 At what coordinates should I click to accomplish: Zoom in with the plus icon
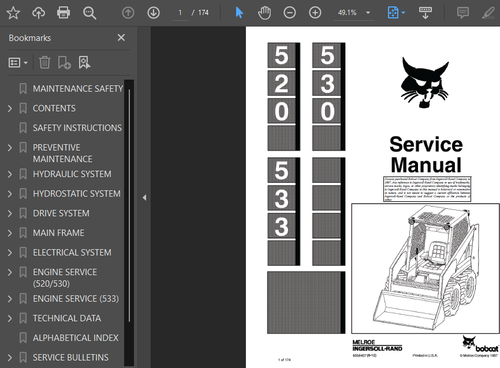[x=315, y=13]
